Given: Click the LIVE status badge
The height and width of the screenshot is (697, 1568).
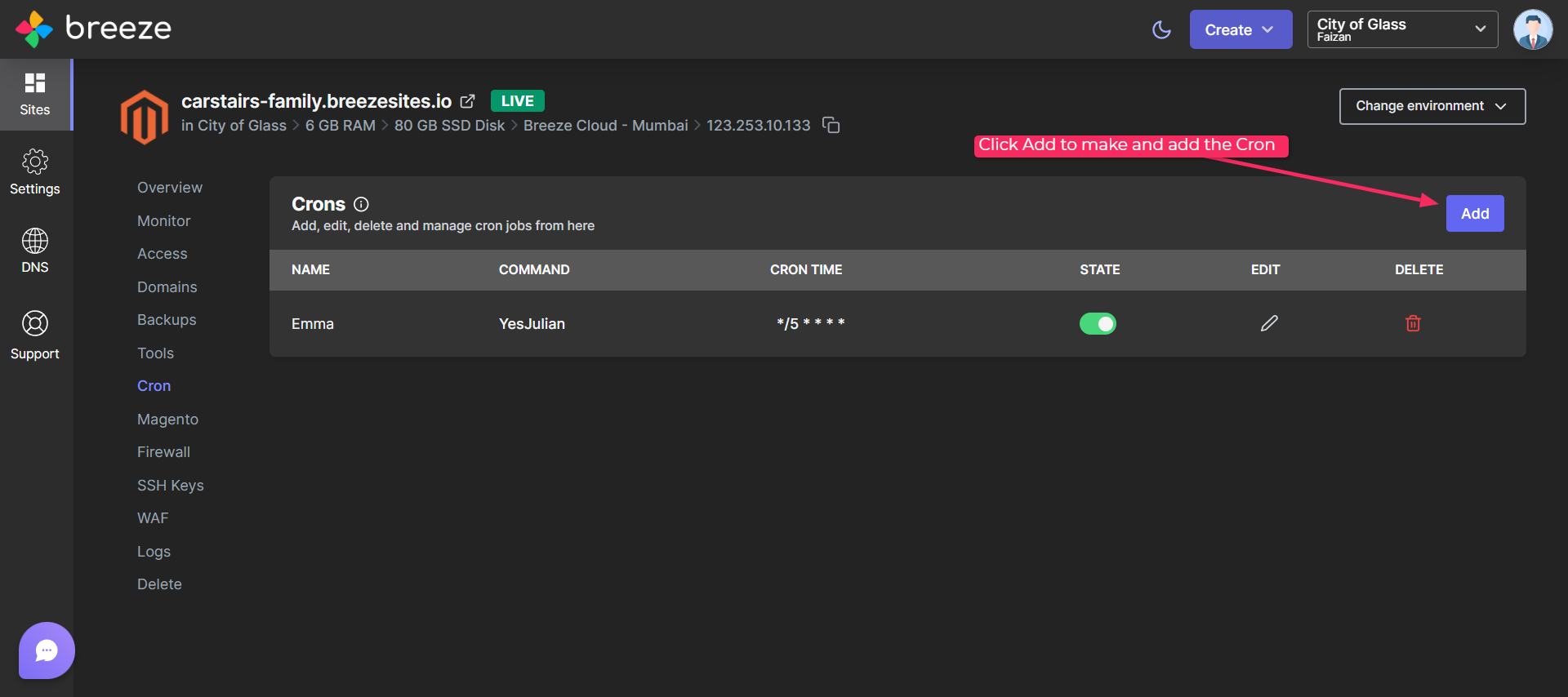Looking at the screenshot, I should tap(518, 101).
